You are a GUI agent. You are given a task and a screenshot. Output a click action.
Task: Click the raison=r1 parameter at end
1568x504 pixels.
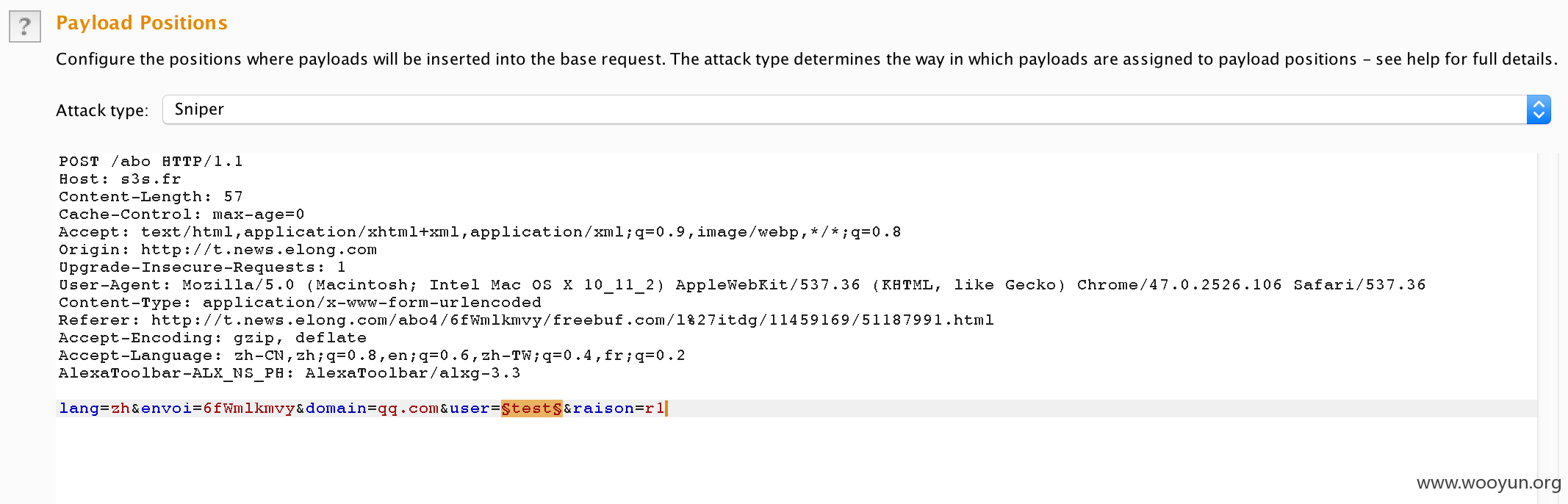point(619,408)
